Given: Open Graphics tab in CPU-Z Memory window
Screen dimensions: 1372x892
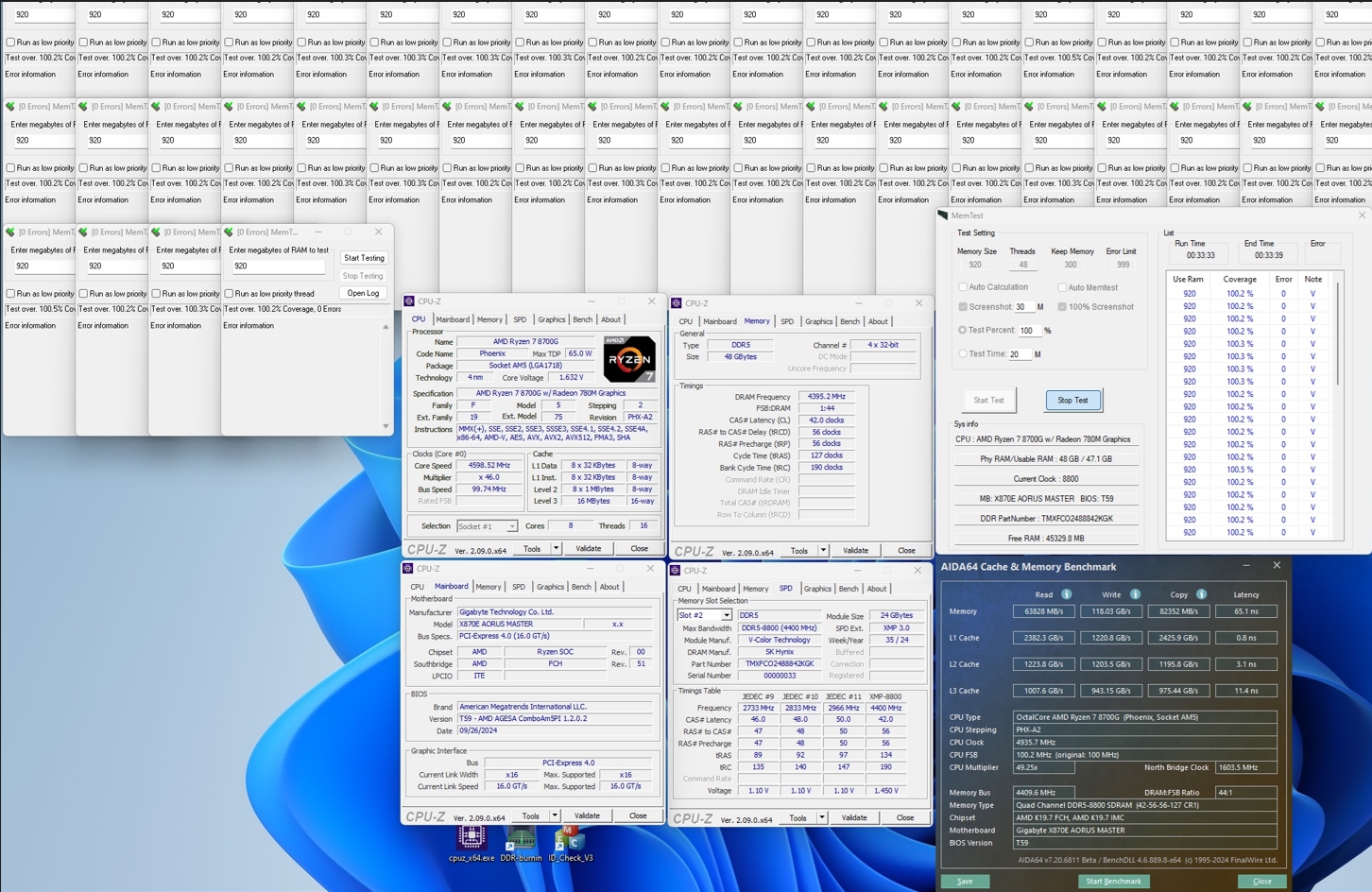Looking at the screenshot, I should tap(819, 321).
